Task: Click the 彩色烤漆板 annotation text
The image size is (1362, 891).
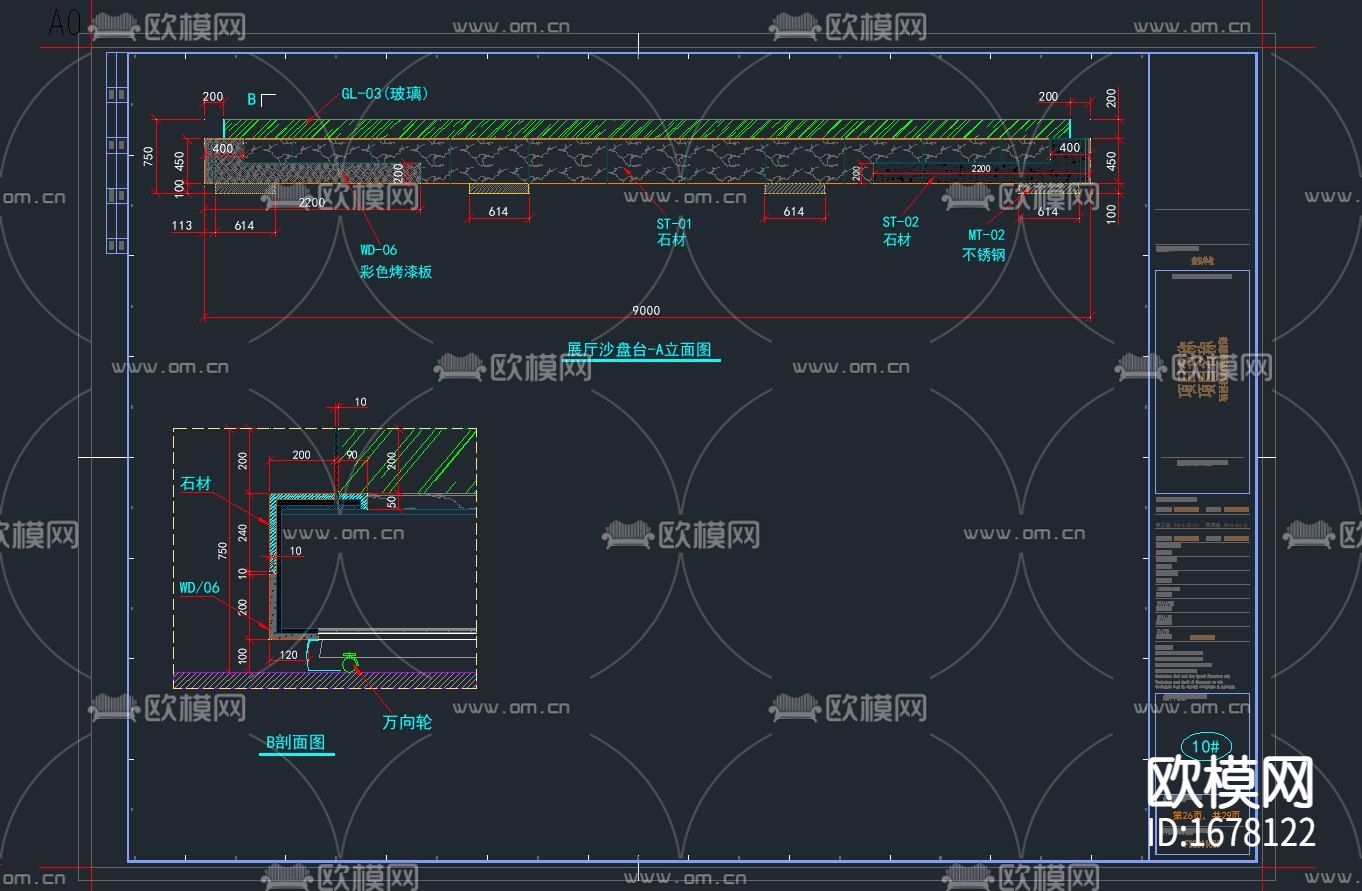Action: (x=396, y=271)
